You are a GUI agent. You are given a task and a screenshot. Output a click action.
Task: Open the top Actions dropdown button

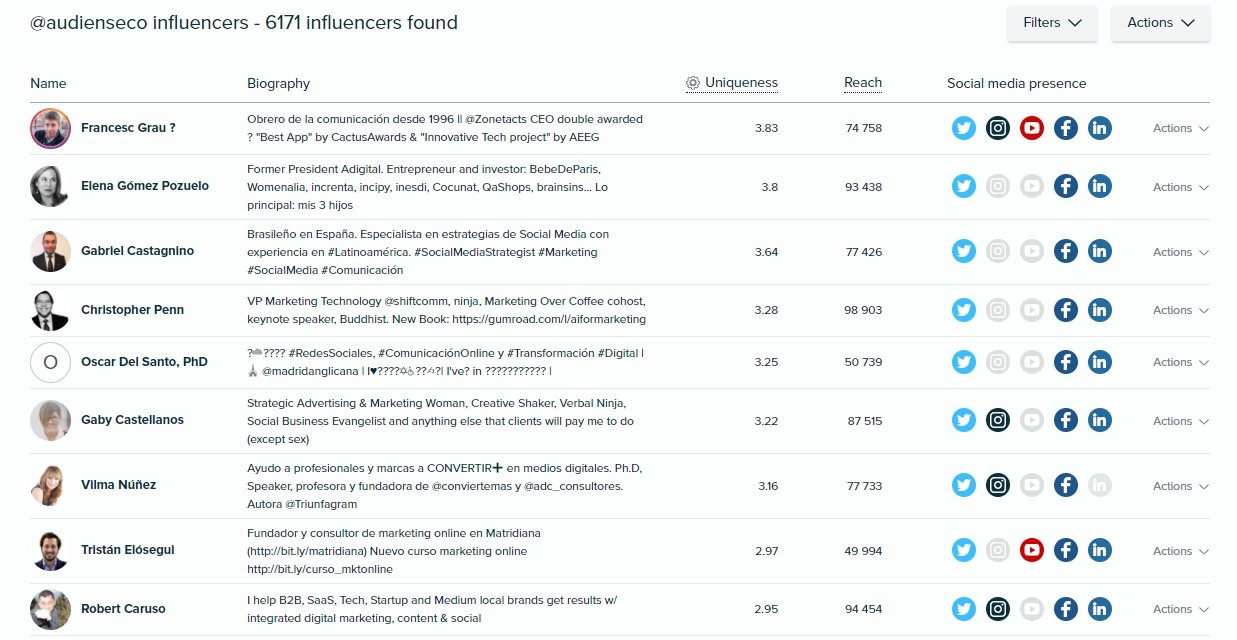tap(1161, 23)
